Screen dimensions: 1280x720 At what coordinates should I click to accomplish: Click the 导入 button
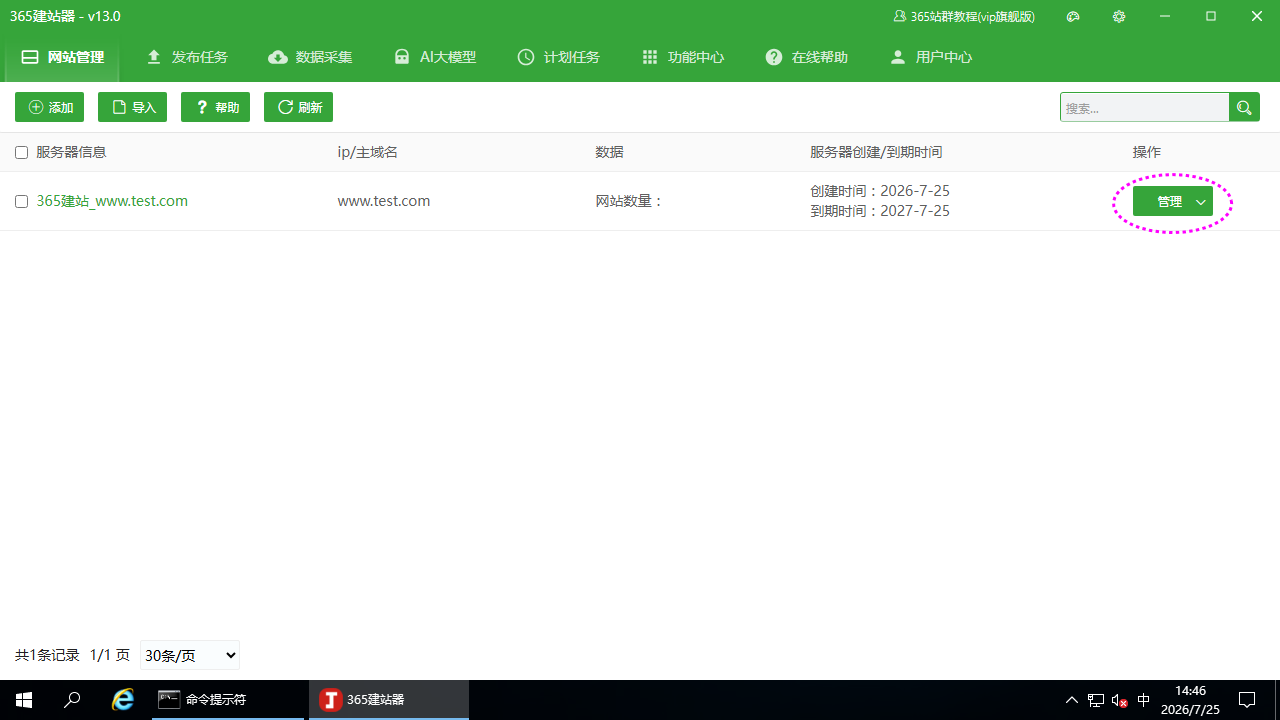click(132, 107)
